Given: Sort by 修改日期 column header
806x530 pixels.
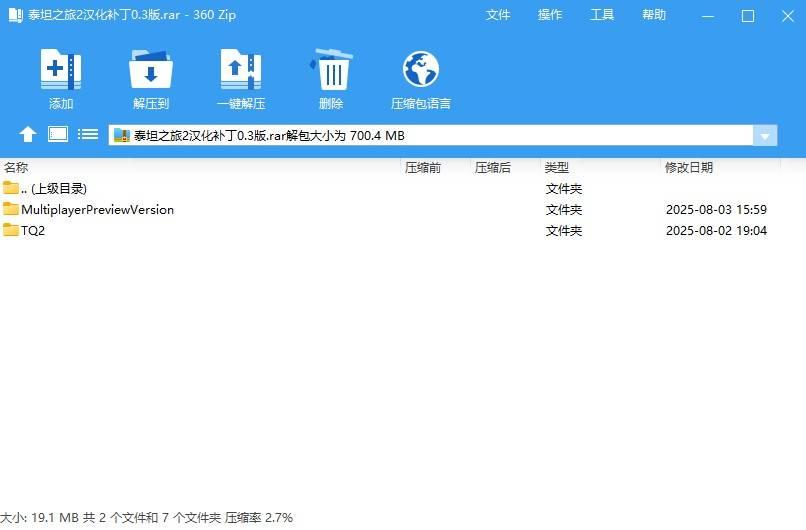Looking at the screenshot, I should (x=688, y=168).
